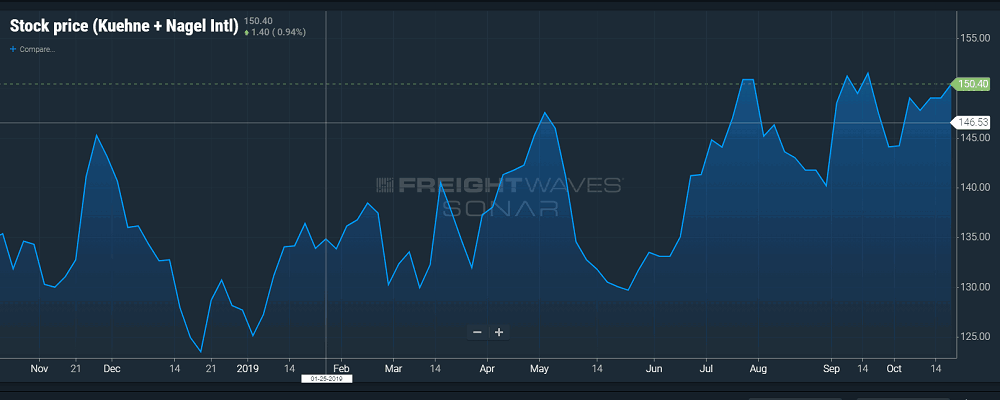The image size is (1000, 400).
Task: Open the Compare... option
Action: [x=33, y=49]
